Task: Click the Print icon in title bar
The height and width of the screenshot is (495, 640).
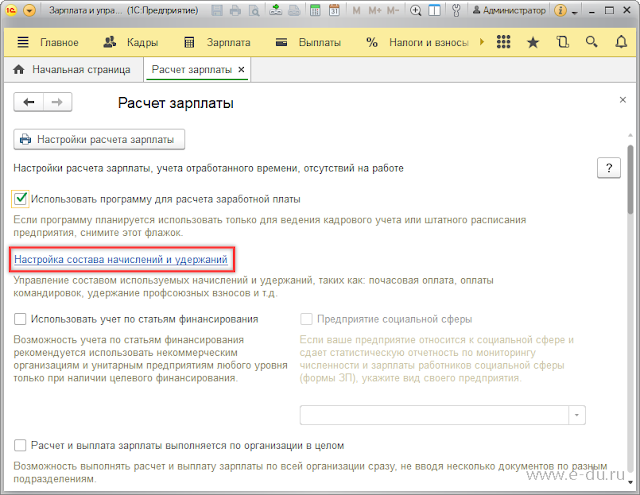Action: (236, 11)
